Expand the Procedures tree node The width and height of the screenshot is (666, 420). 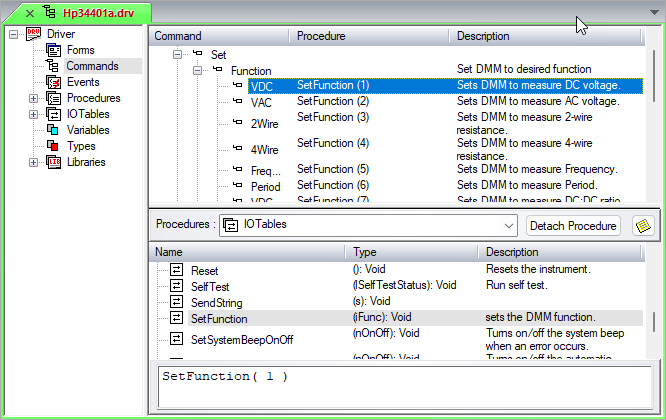34,98
